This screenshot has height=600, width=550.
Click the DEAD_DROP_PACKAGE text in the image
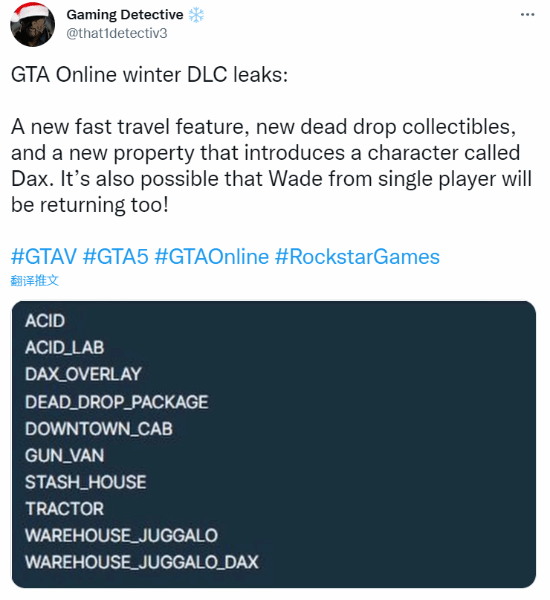click(117, 402)
